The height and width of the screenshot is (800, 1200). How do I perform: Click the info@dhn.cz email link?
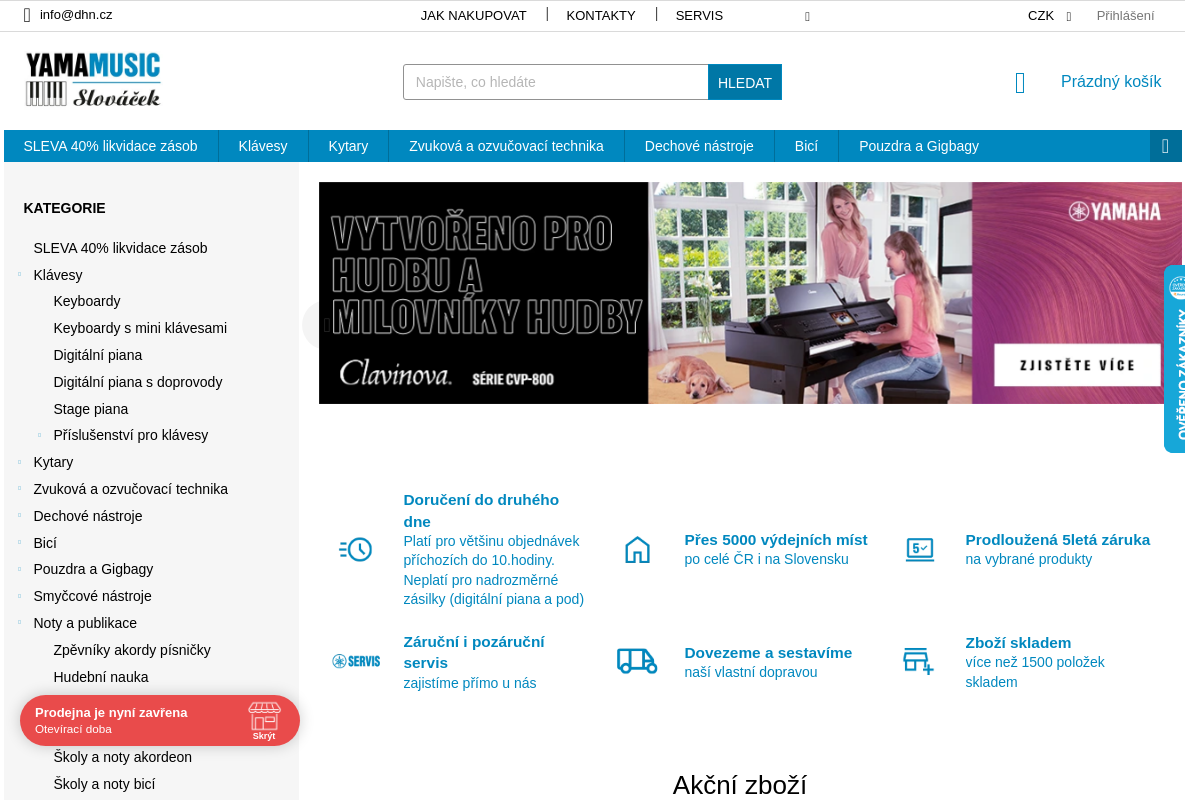[76, 15]
